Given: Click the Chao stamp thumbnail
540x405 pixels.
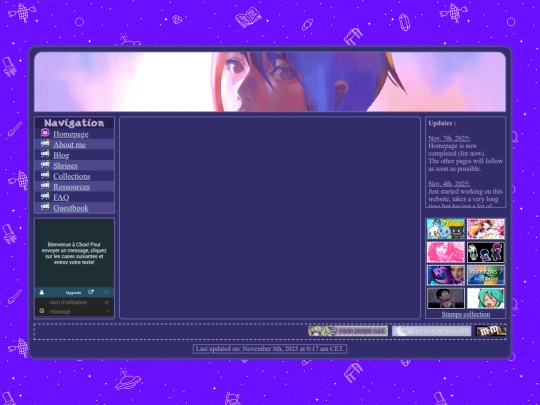Looking at the screenshot, I should tap(446, 229).
